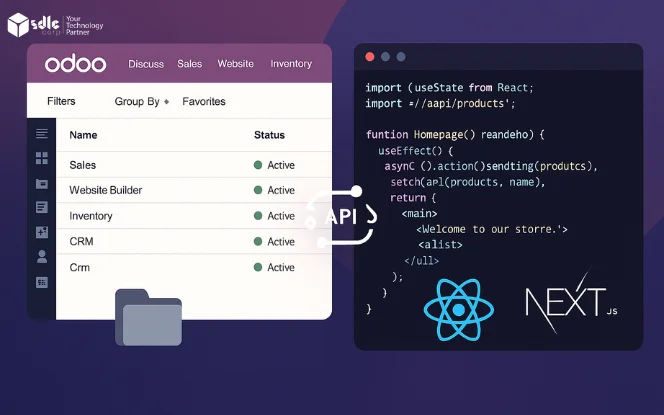664x415 pixels.
Task: Click the 'import (useState from React' line
Action: tap(449, 88)
